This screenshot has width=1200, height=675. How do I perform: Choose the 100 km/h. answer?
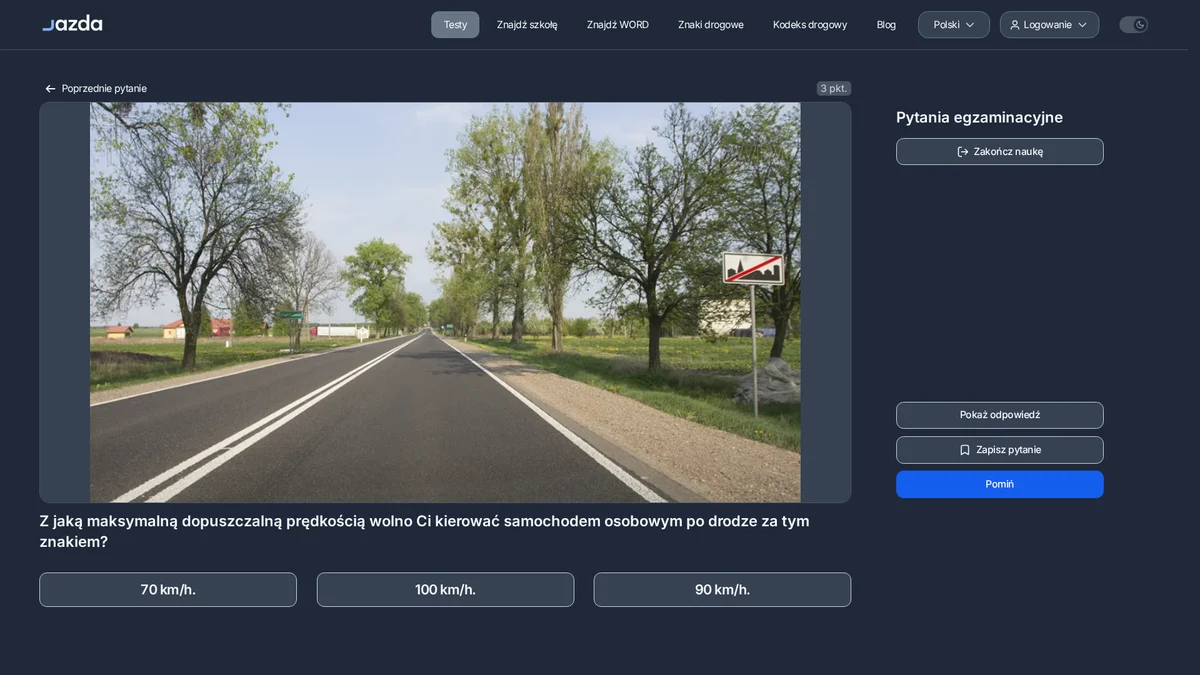[x=445, y=590]
